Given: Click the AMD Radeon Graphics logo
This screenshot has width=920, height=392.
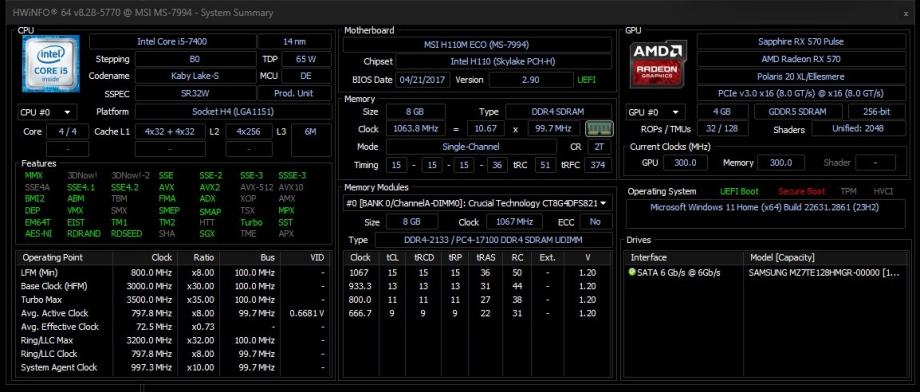Looking at the screenshot, I should [x=658, y=64].
